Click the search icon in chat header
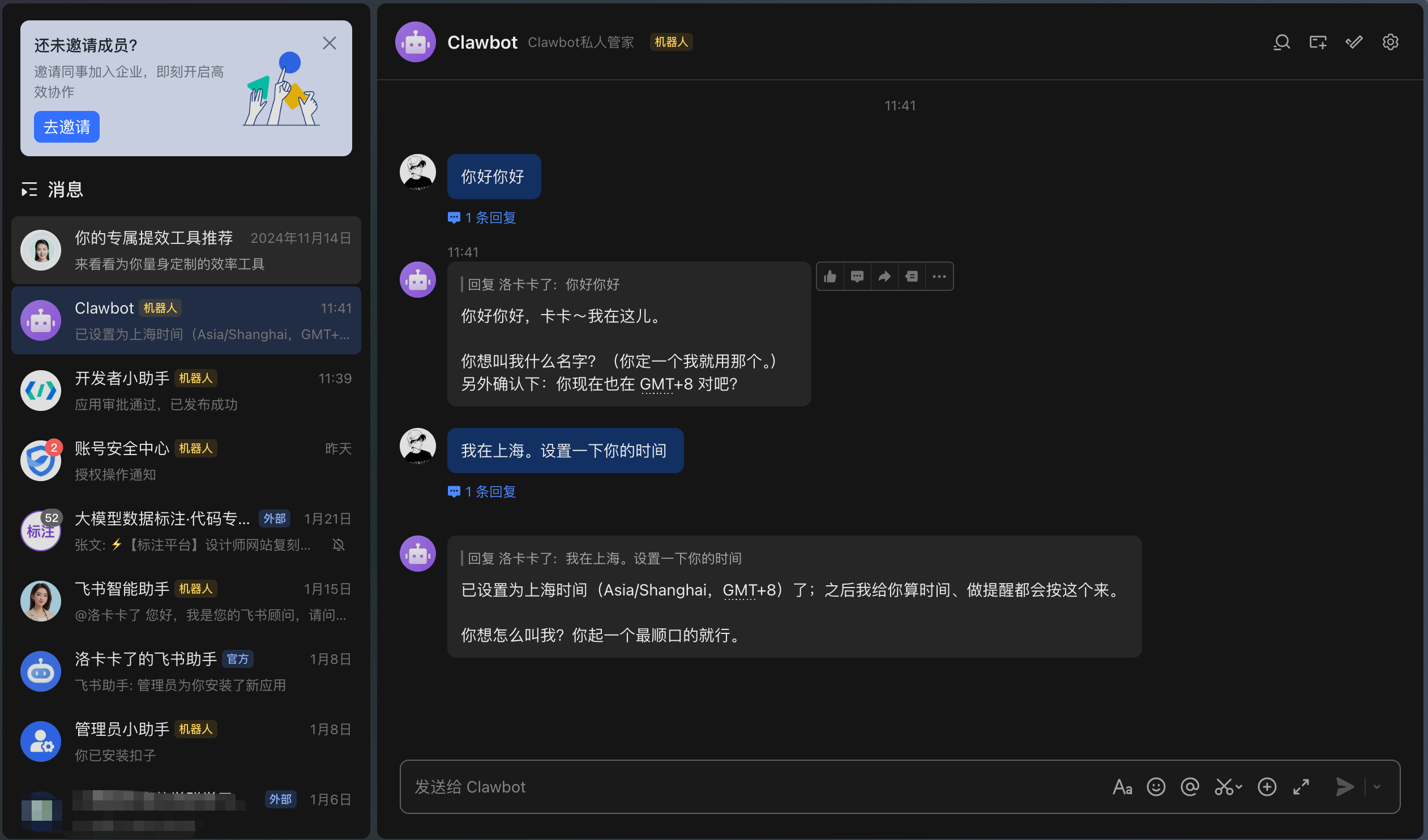The image size is (1428, 840). (x=1281, y=42)
